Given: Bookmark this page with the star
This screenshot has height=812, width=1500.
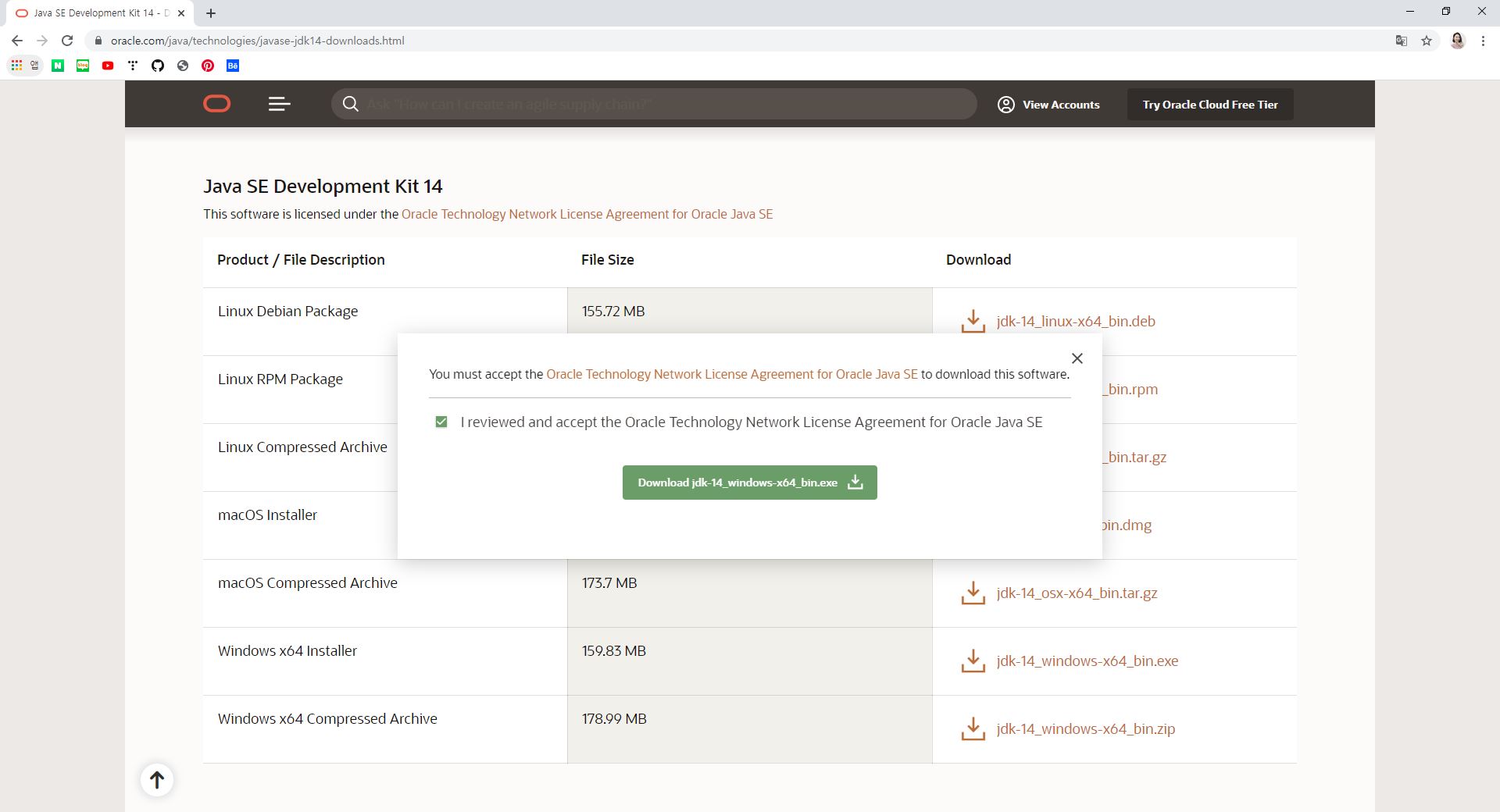Looking at the screenshot, I should click(1427, 41).
